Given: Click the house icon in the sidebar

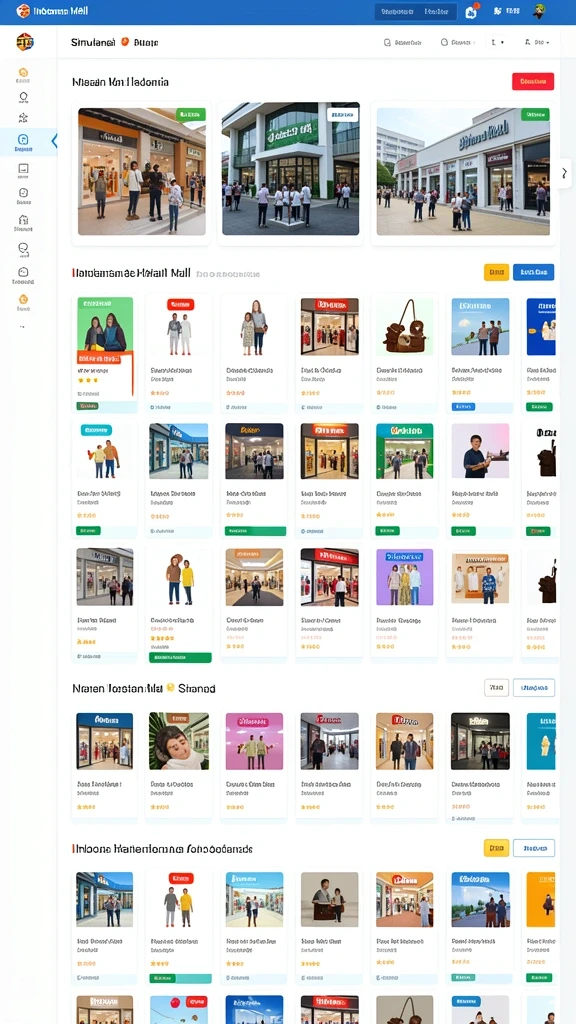Looking at the screenshot, I should tap(24, 219).
